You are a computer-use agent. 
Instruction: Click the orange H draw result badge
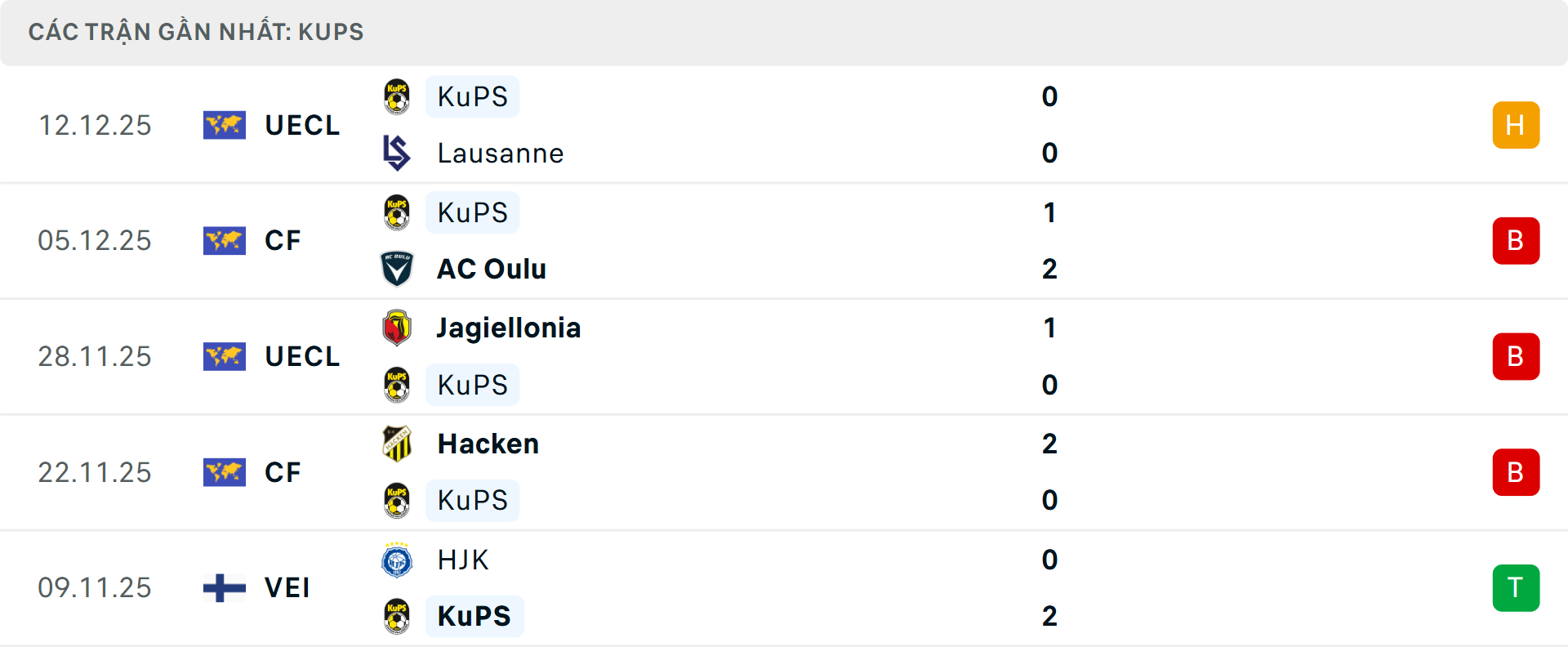(x=1516, y=125)
